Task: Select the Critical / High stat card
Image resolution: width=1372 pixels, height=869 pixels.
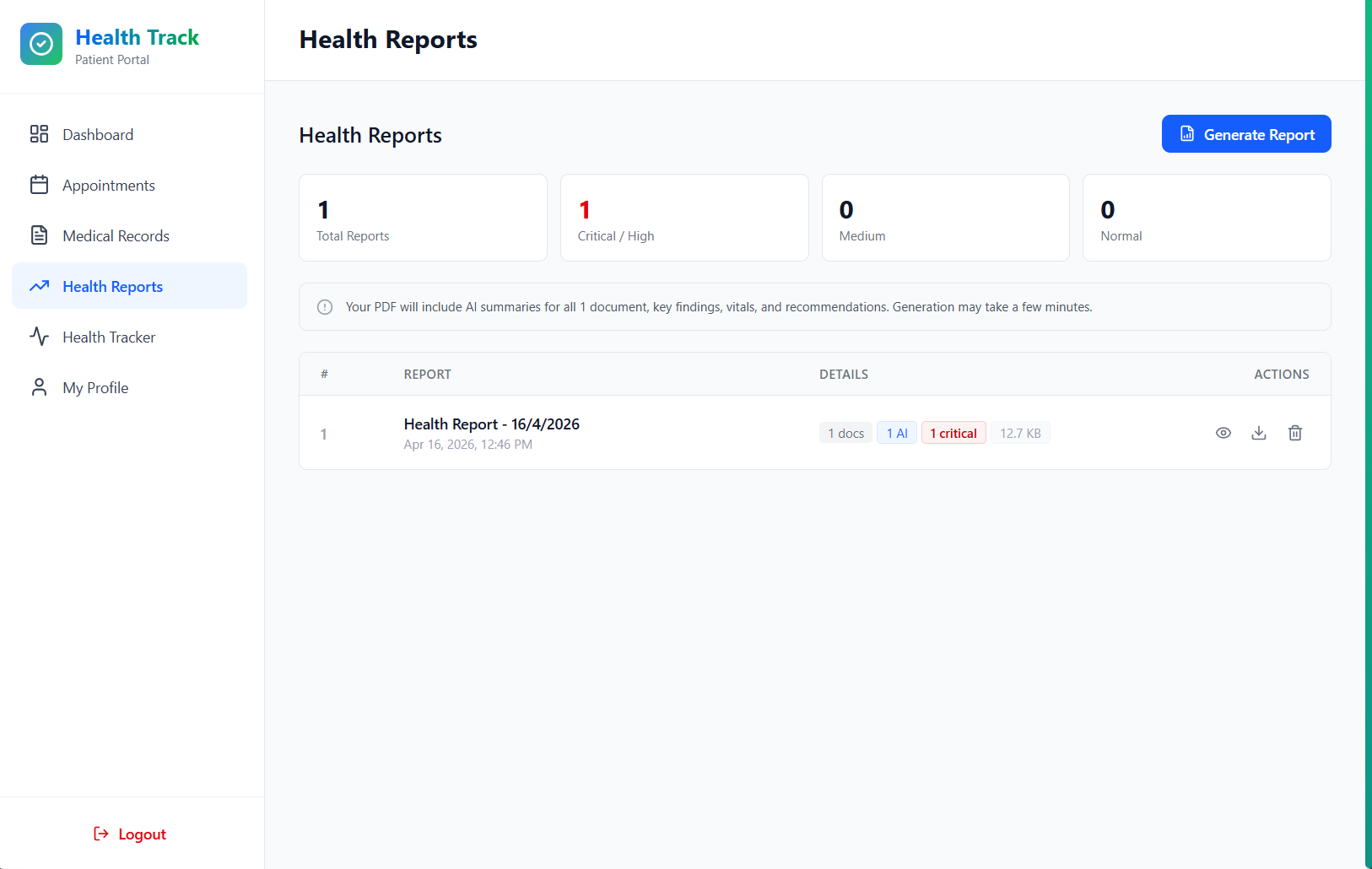Action: point(684,217)
